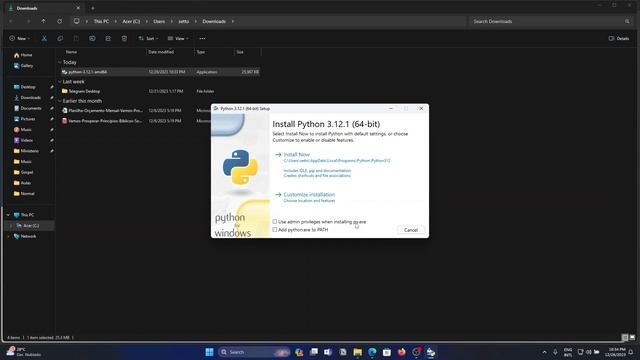Click Users in the address breadcrumb
This screenshot has height=360, width=640.
coord(159,21)
